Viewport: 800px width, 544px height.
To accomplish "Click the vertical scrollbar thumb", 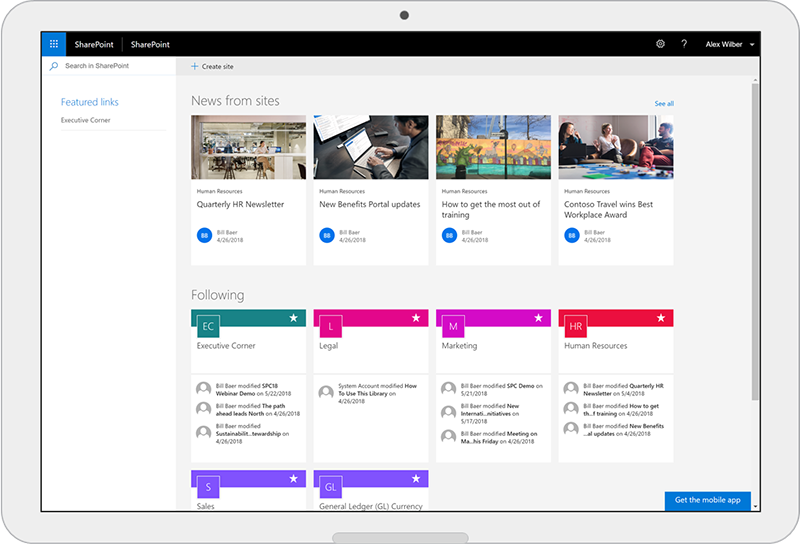I will [755, 241].
